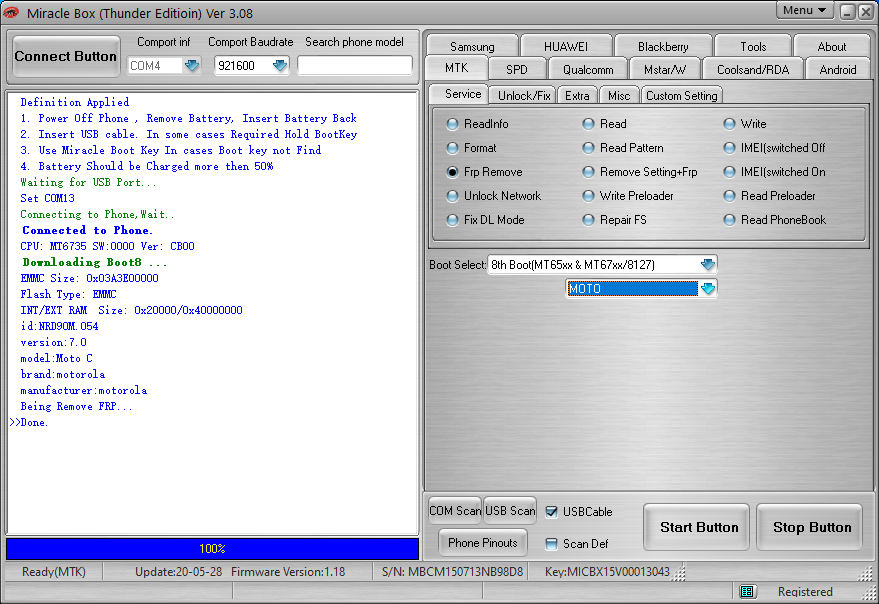Click 'model:Moto C' log line
Viewport: 879px width, 604px height.
tap(57, 358)
